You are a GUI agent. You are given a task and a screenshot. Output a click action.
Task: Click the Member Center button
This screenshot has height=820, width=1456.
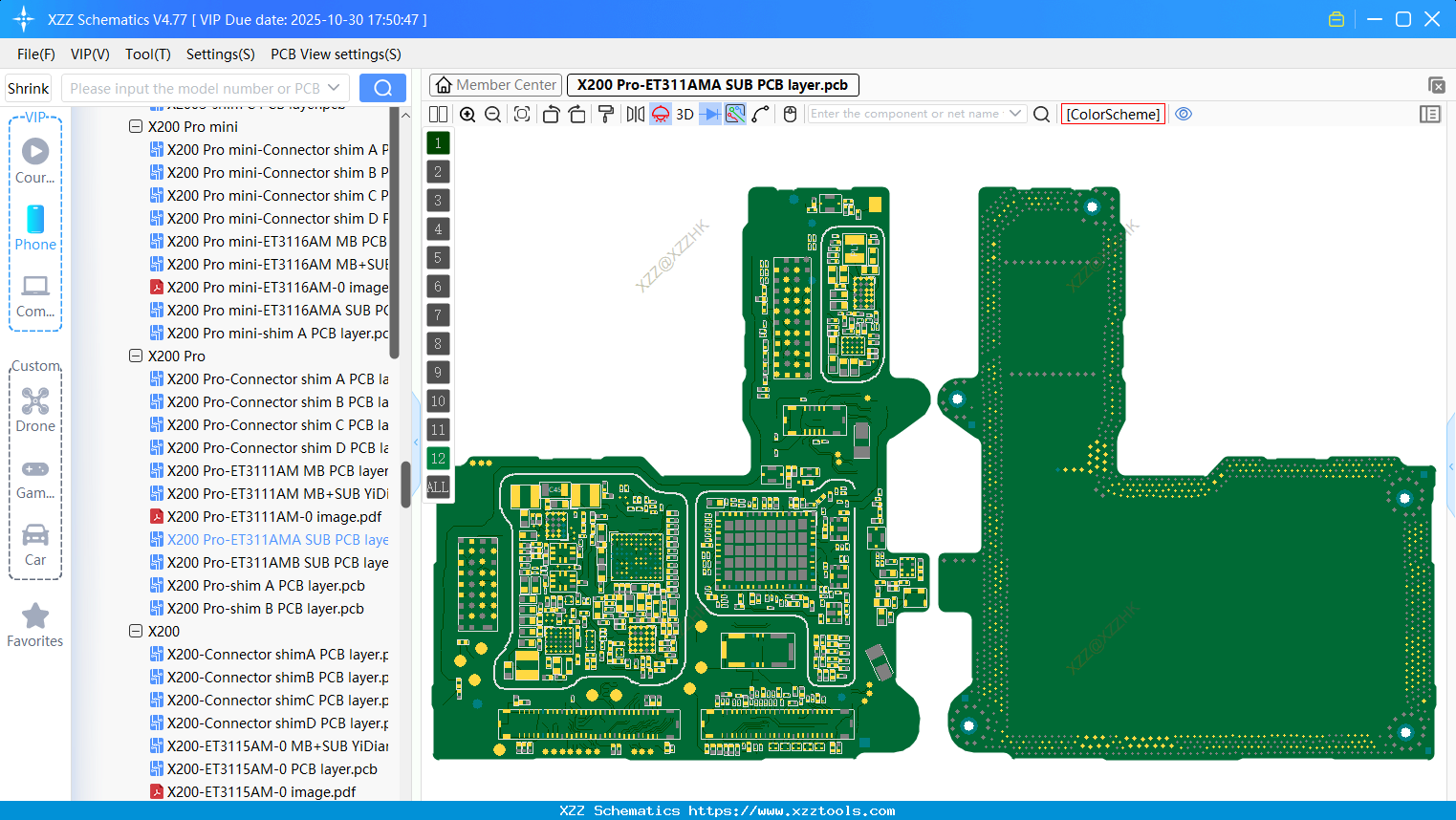click(x=495, y=84)
